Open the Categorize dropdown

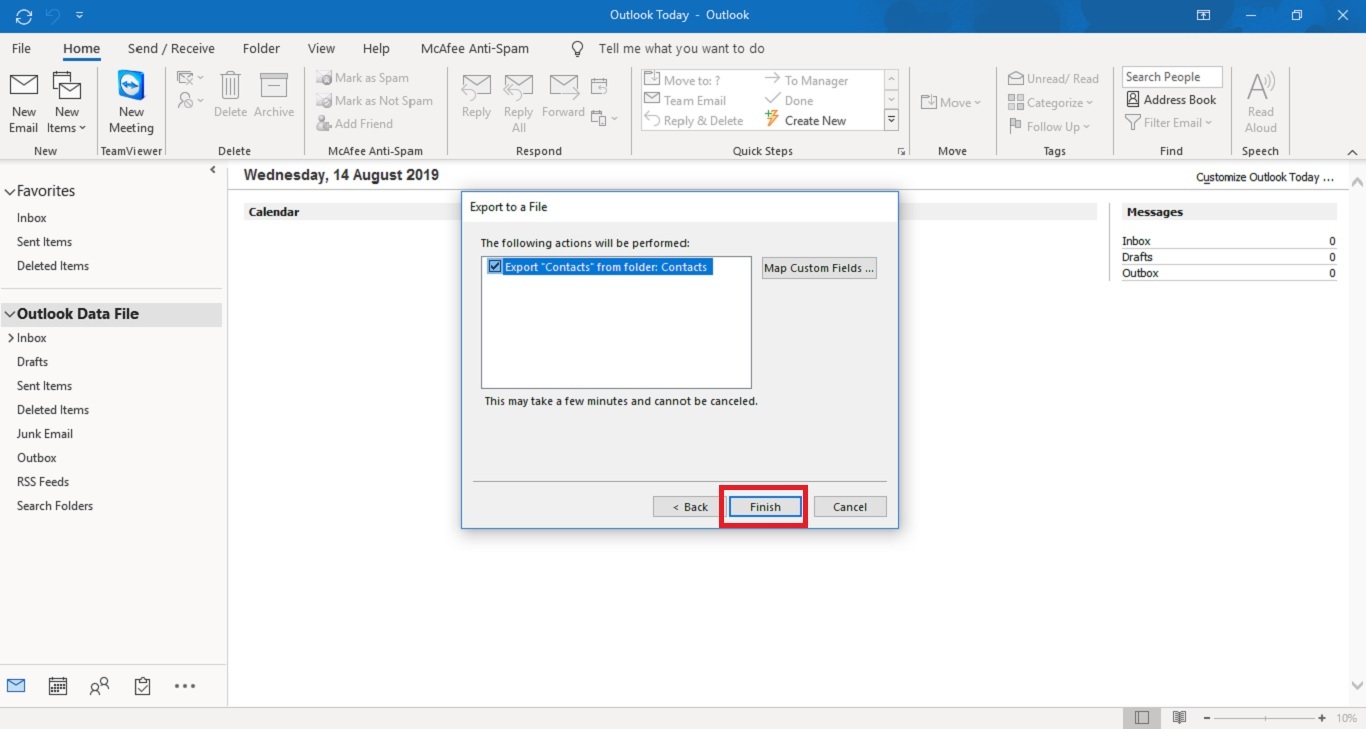point(1051,103)
